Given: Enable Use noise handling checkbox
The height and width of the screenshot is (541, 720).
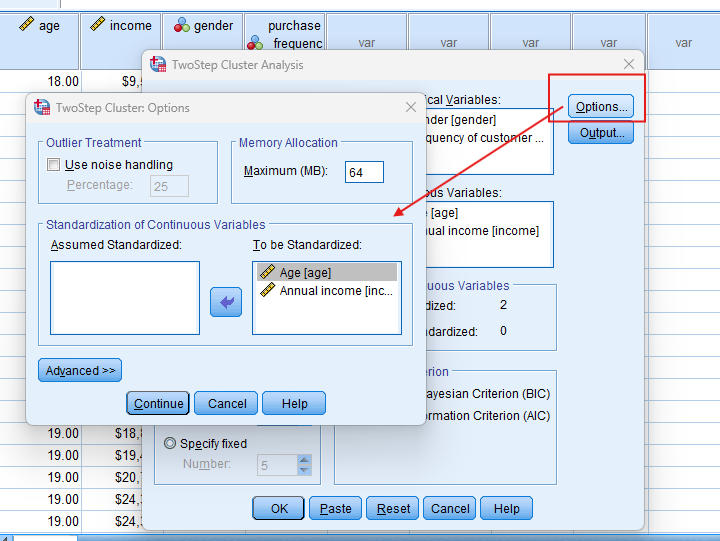Looking at the screenshot, I should (54, 165).
